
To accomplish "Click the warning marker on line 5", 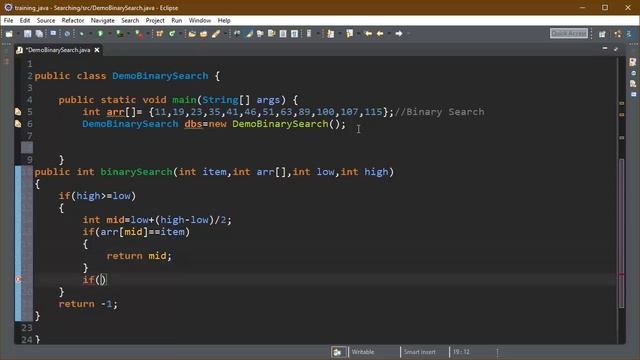I will (x=18, y=111).
